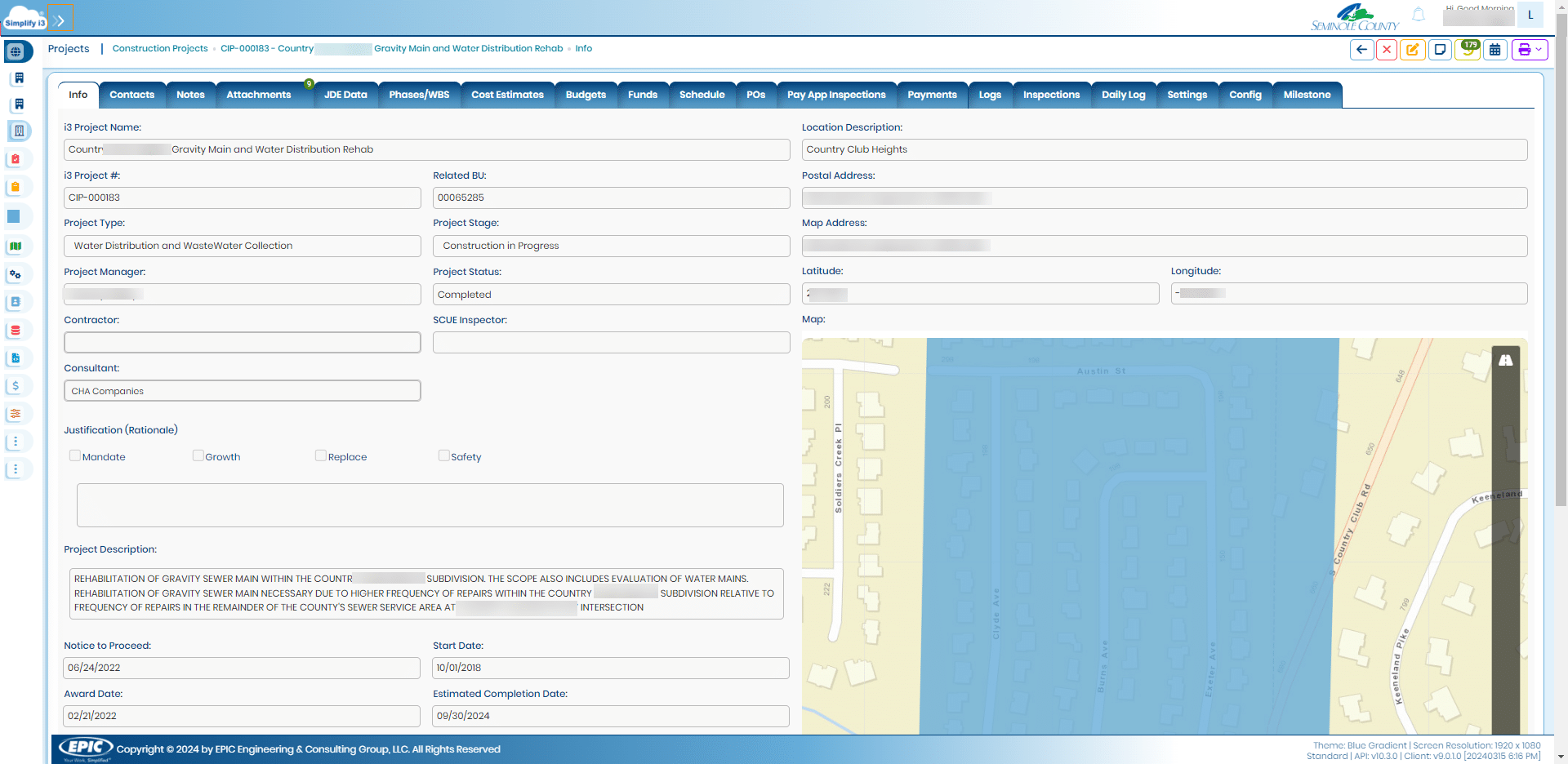Click the back arrow toolbar button
Screen dimensions: 1568x764
point(1361,50)
